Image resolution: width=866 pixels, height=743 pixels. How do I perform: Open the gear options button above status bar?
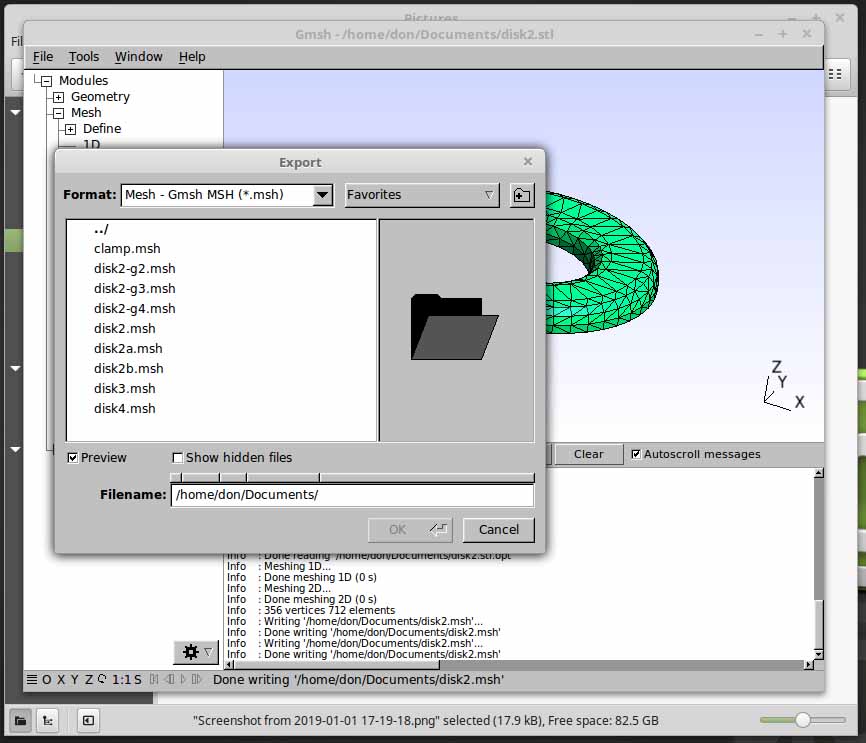pyautogui.click(x=196, y=652)
